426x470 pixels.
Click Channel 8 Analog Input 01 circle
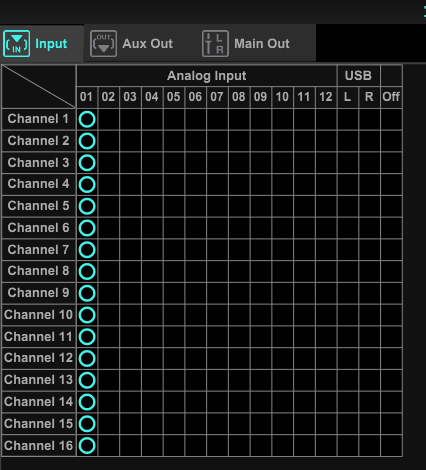87,271
